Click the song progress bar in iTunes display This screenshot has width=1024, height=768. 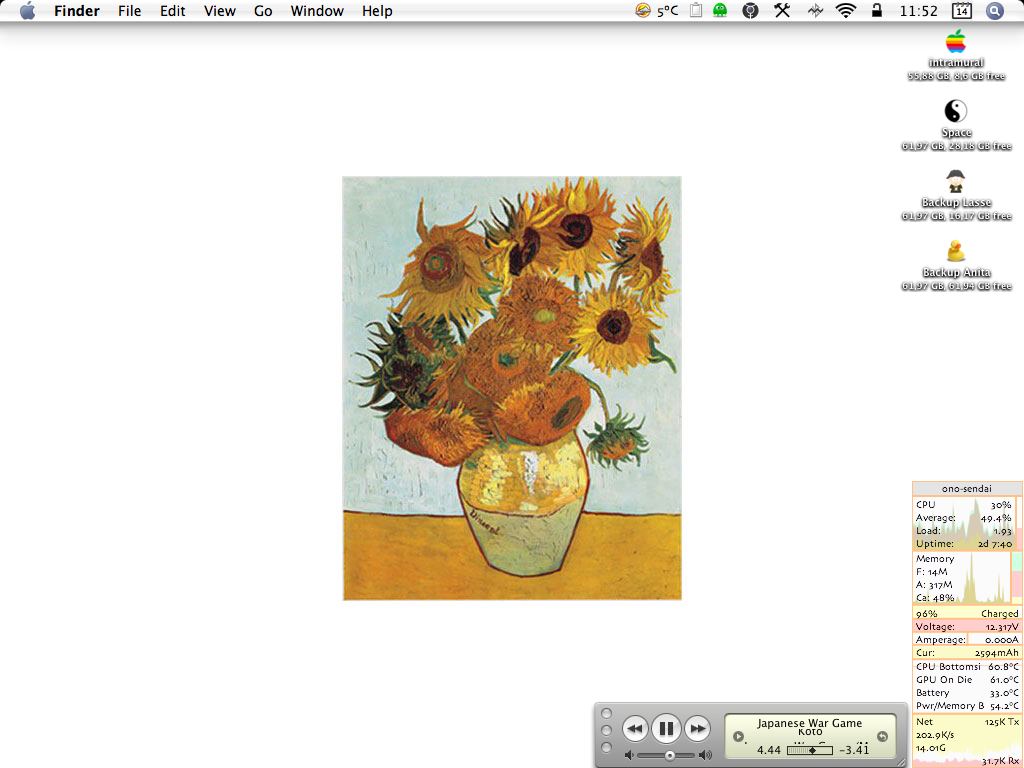pyautogui.click(x=810, y=750)
